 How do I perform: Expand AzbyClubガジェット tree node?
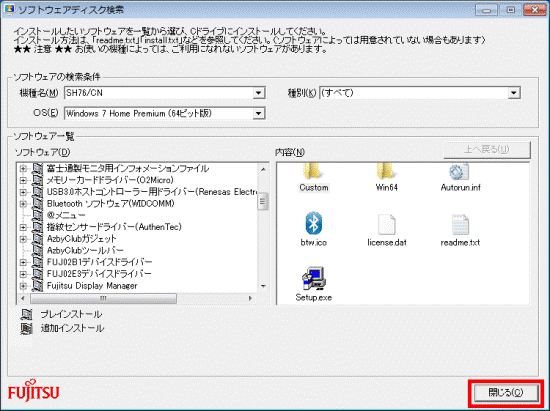pyautogui.click(x=23, y=239)
